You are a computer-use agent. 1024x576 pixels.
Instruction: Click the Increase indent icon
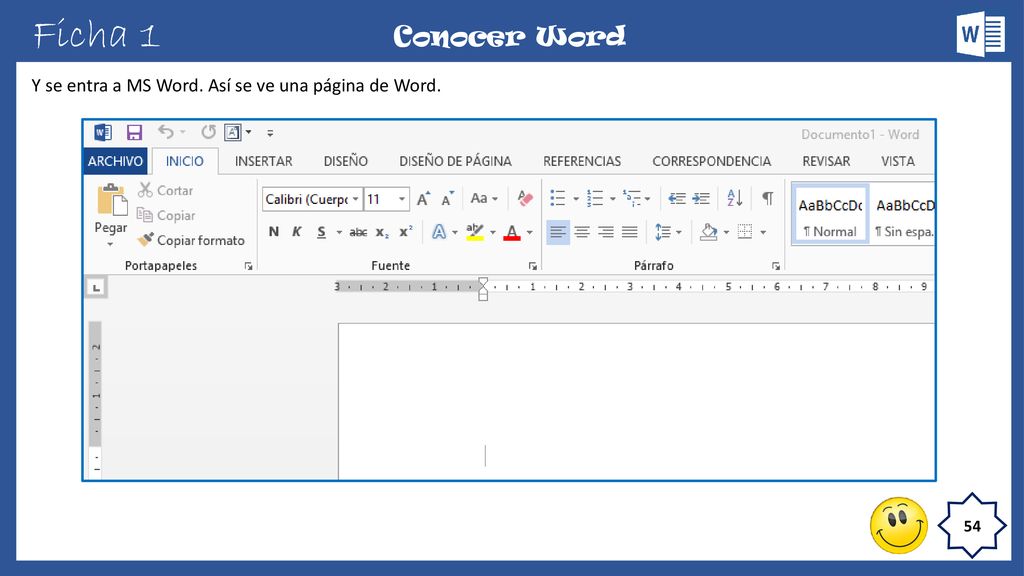[x=701, y=199]
